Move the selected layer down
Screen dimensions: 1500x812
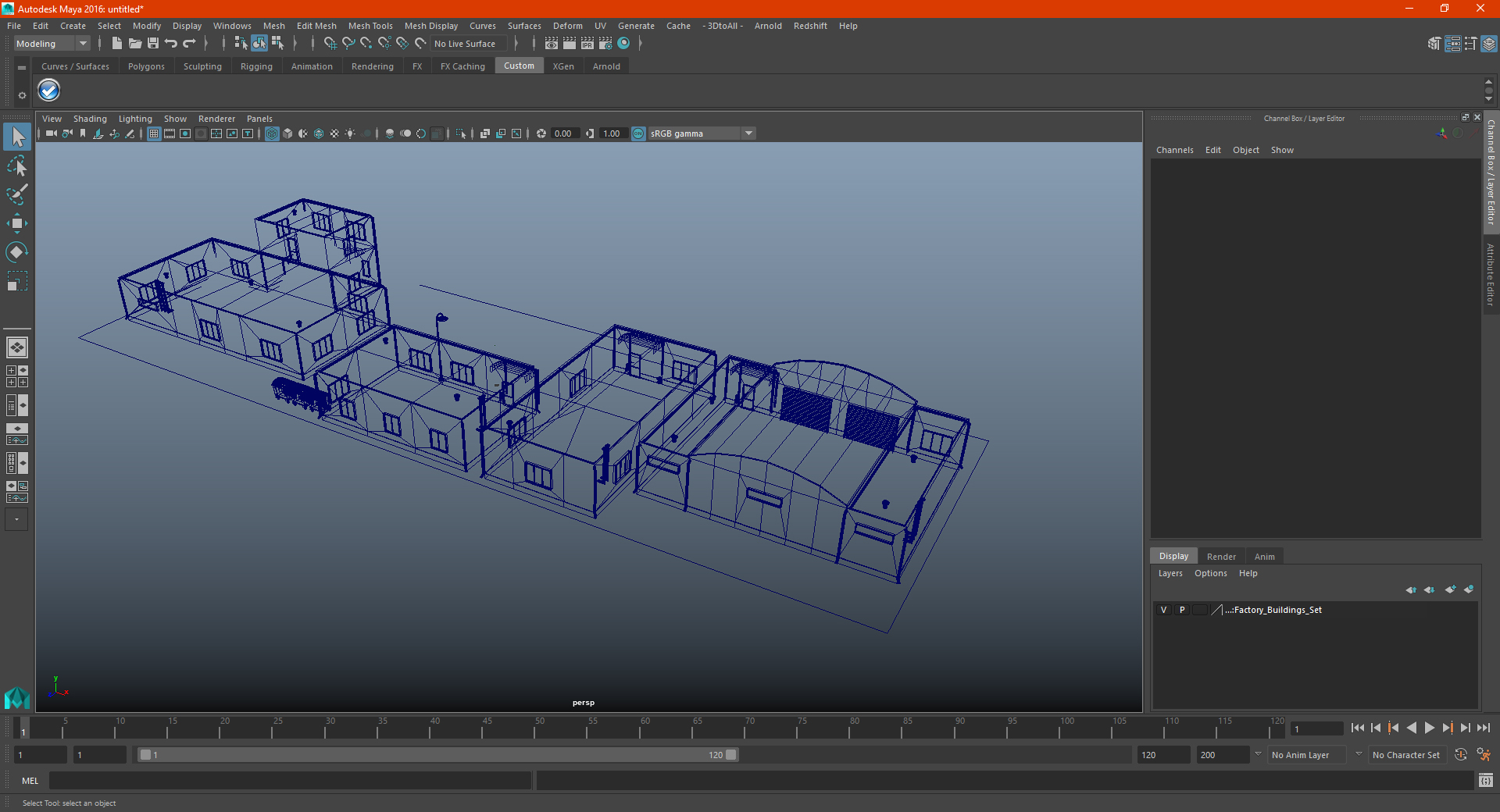click(1430, 589)
